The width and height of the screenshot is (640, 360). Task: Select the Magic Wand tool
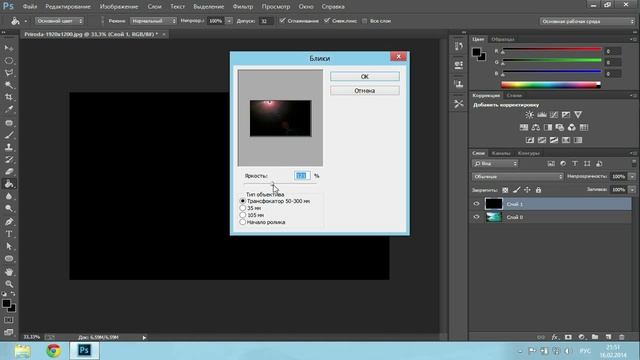[9, 85]
